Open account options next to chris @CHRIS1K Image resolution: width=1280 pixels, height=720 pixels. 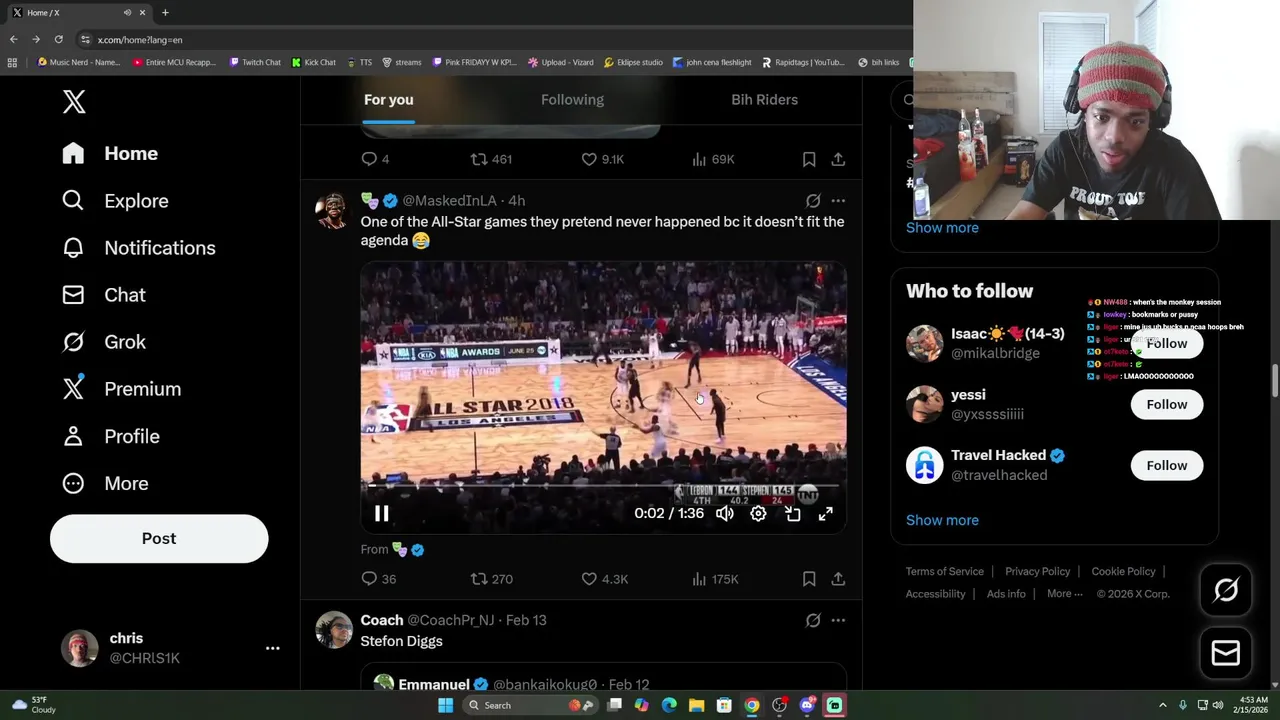pos(272,648)
